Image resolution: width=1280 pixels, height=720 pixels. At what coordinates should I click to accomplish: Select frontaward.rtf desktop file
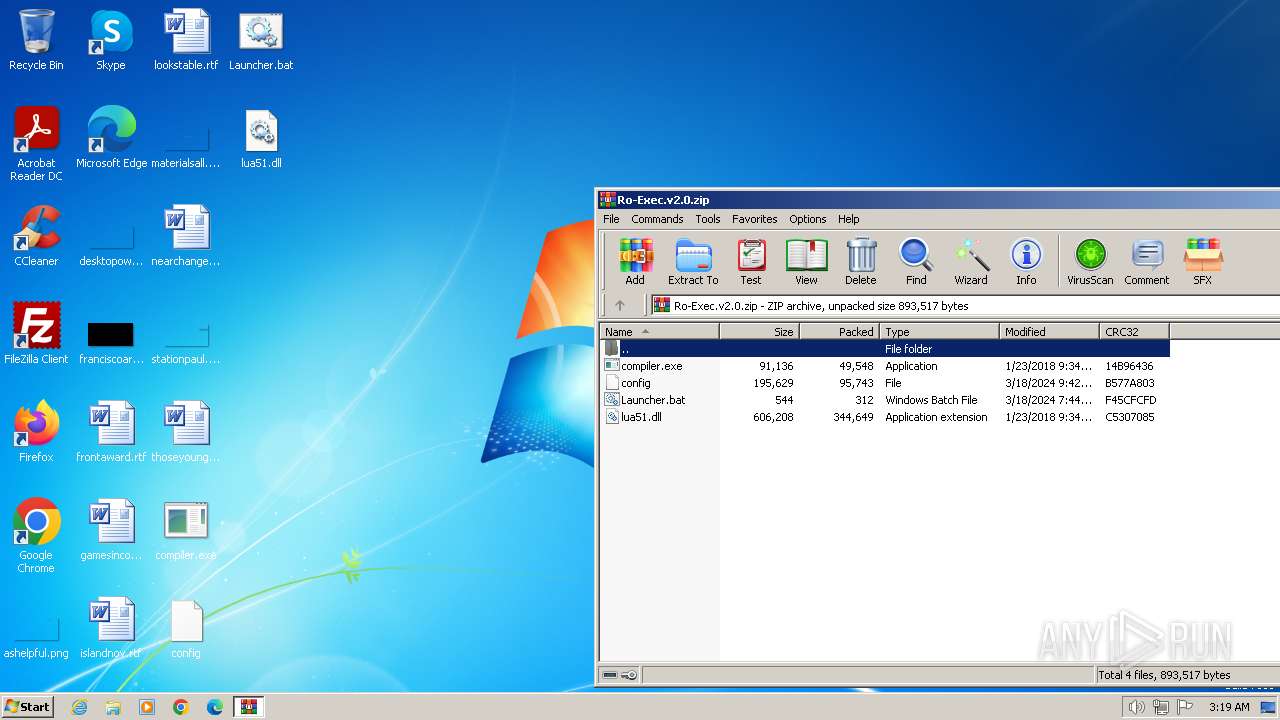click(111, 432)
